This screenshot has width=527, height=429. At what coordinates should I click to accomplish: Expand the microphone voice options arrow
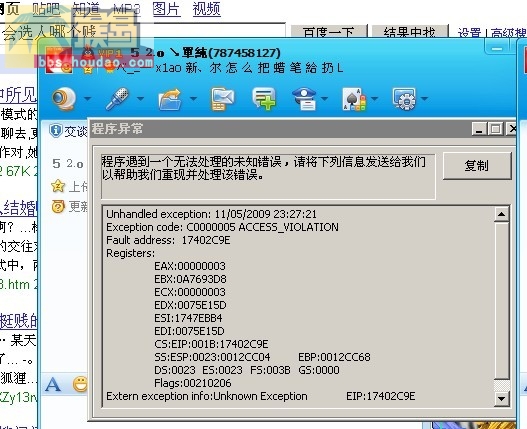click(x=140, y=99)
